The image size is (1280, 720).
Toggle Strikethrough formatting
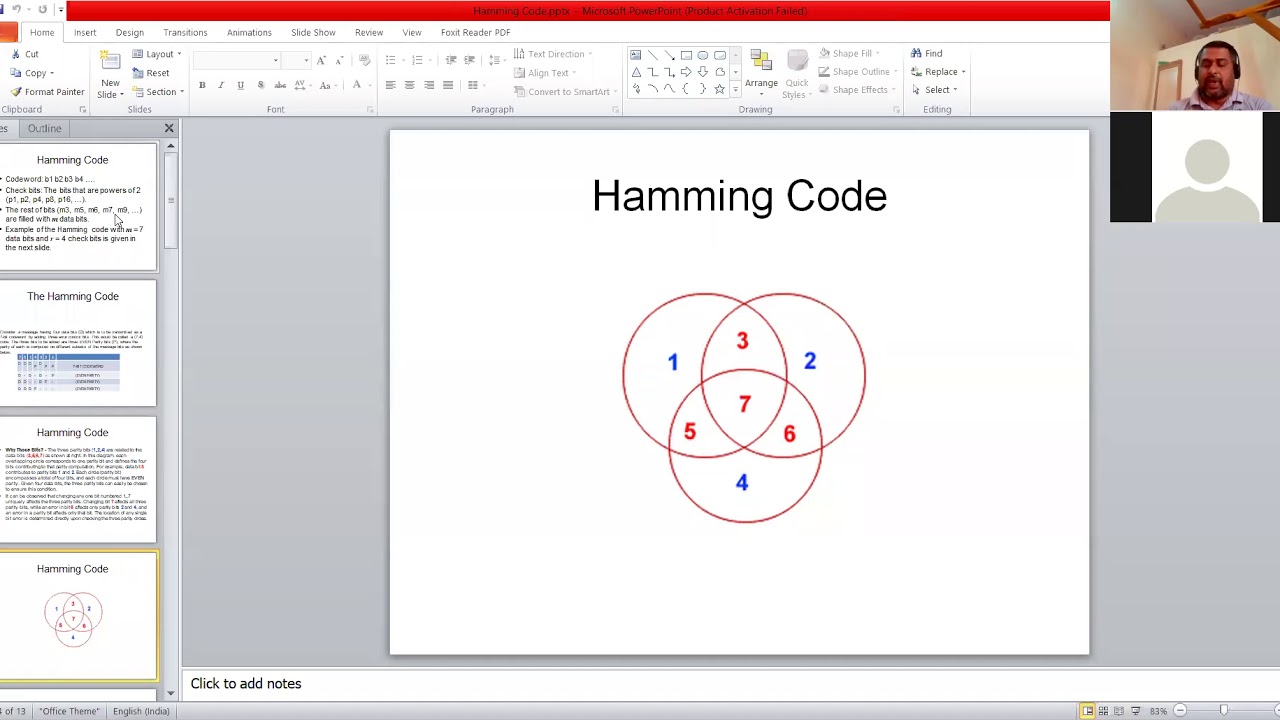click(280, 86)
